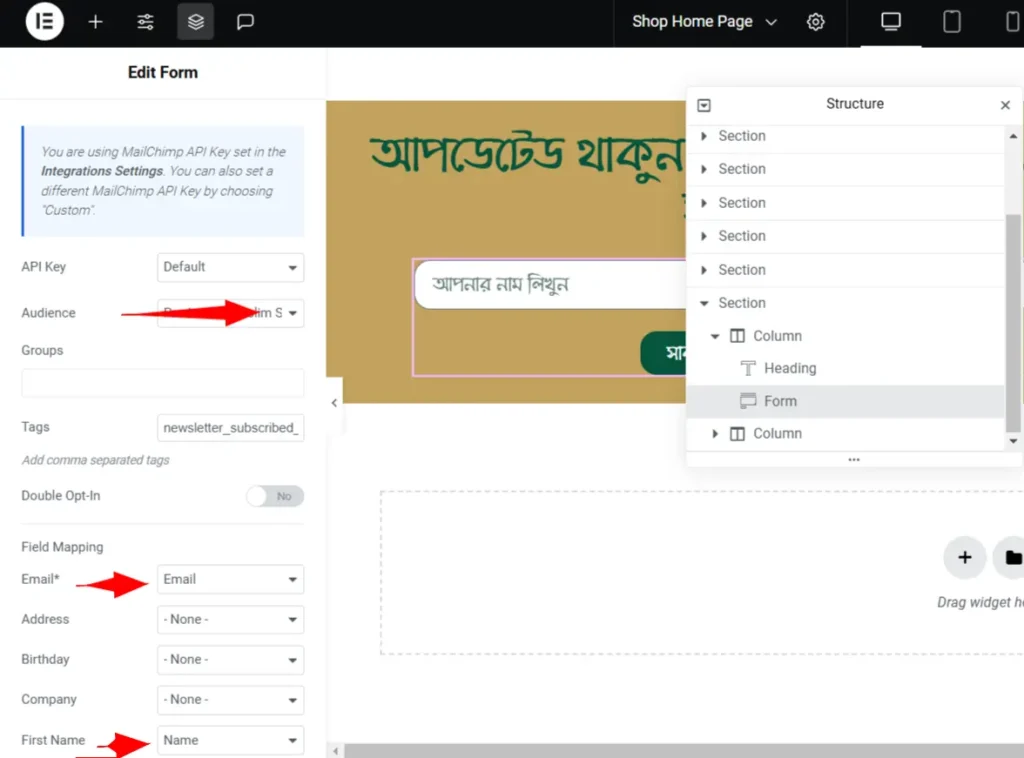The image size is (1024, 758).
Task: Click the Bengali name input on canvas
Action: (x=550, y=284)
